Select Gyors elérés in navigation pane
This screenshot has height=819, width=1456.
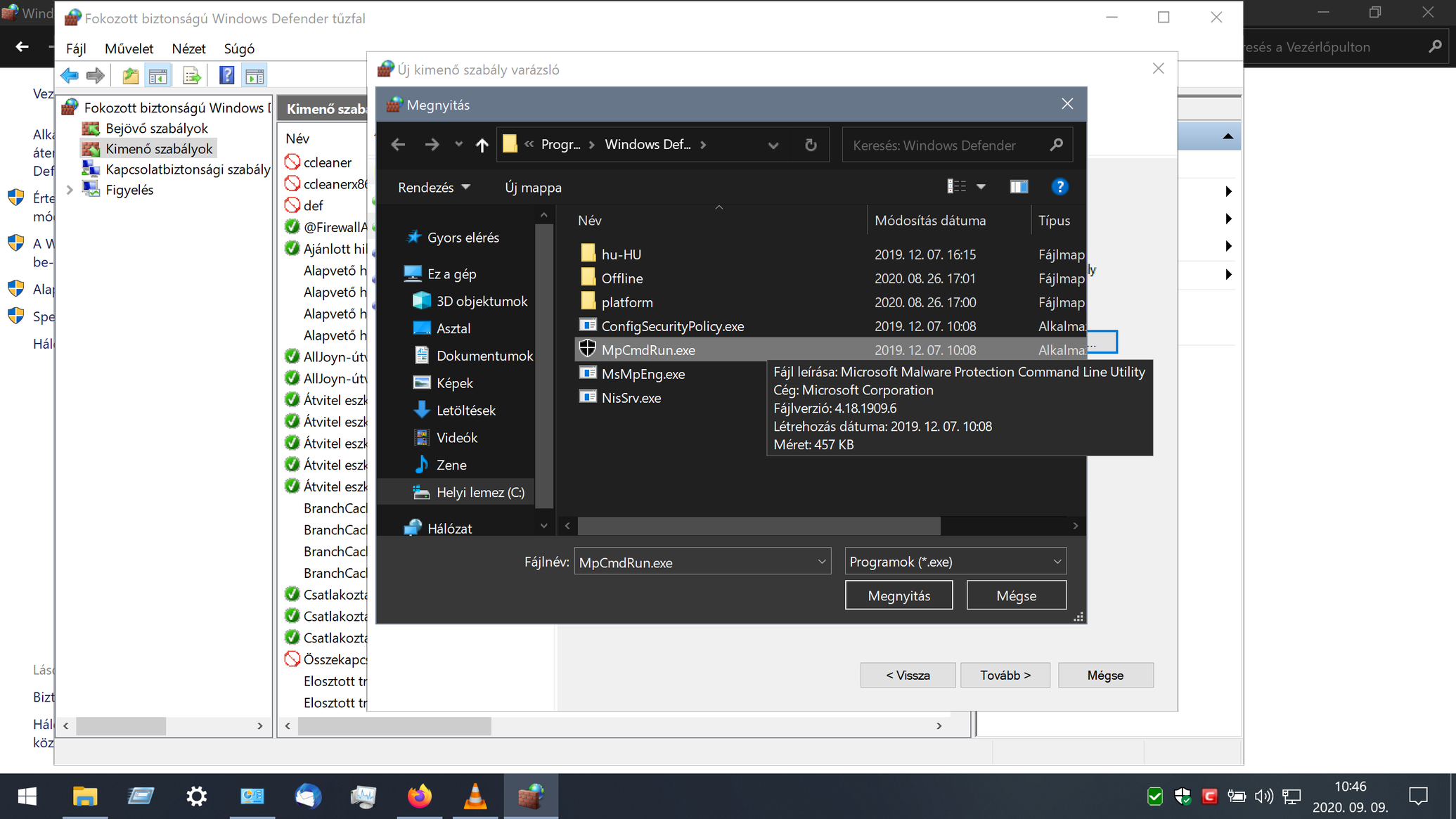(463, 238)
